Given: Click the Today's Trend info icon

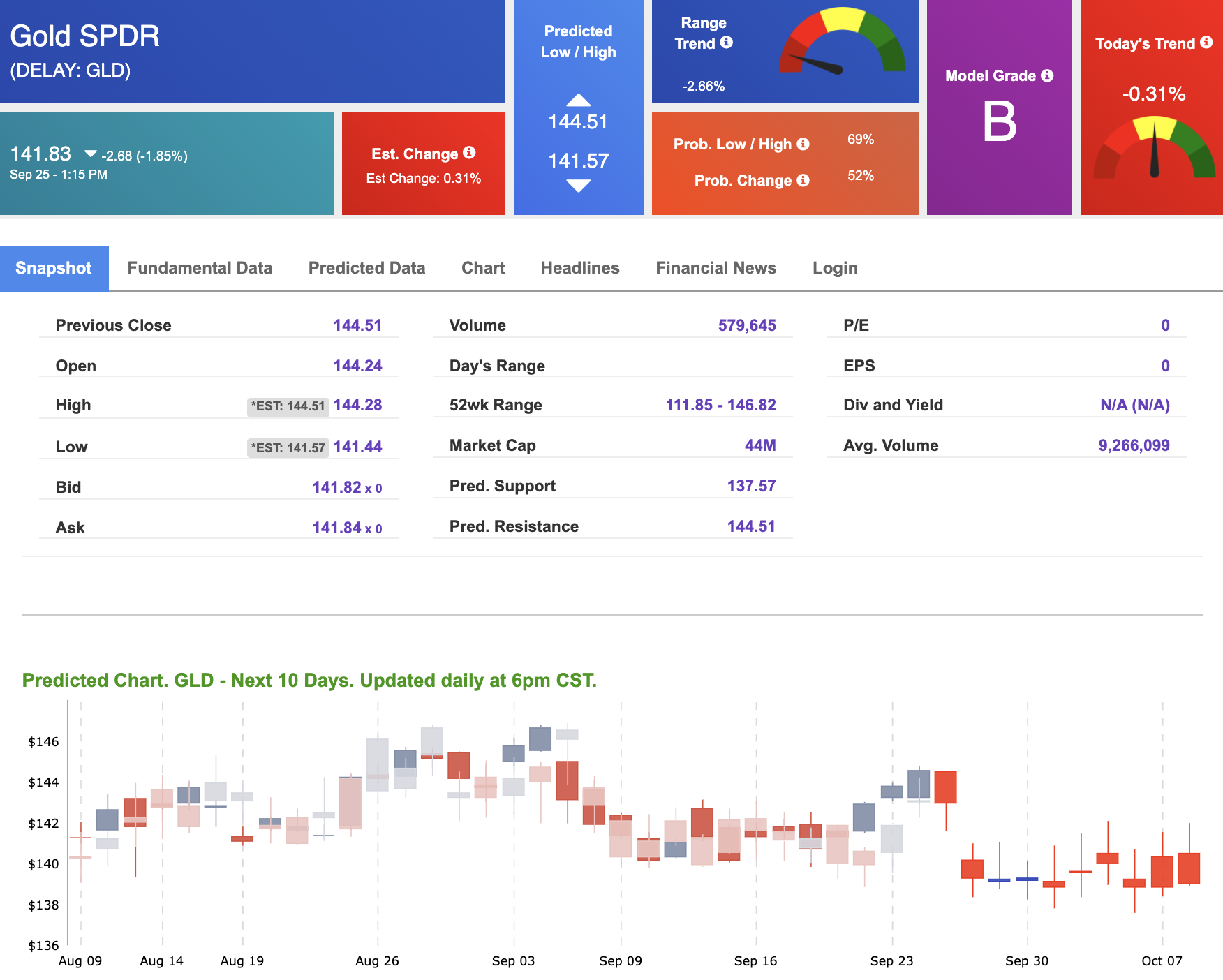Looking at the screenshot, I should tap(1206, 43).
